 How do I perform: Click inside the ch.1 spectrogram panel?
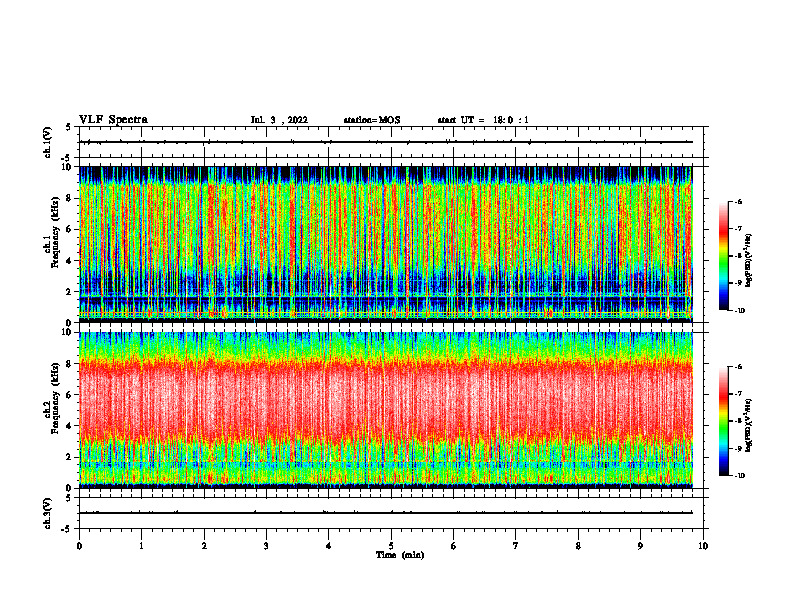pyautogui.click(x=386, y=244)
